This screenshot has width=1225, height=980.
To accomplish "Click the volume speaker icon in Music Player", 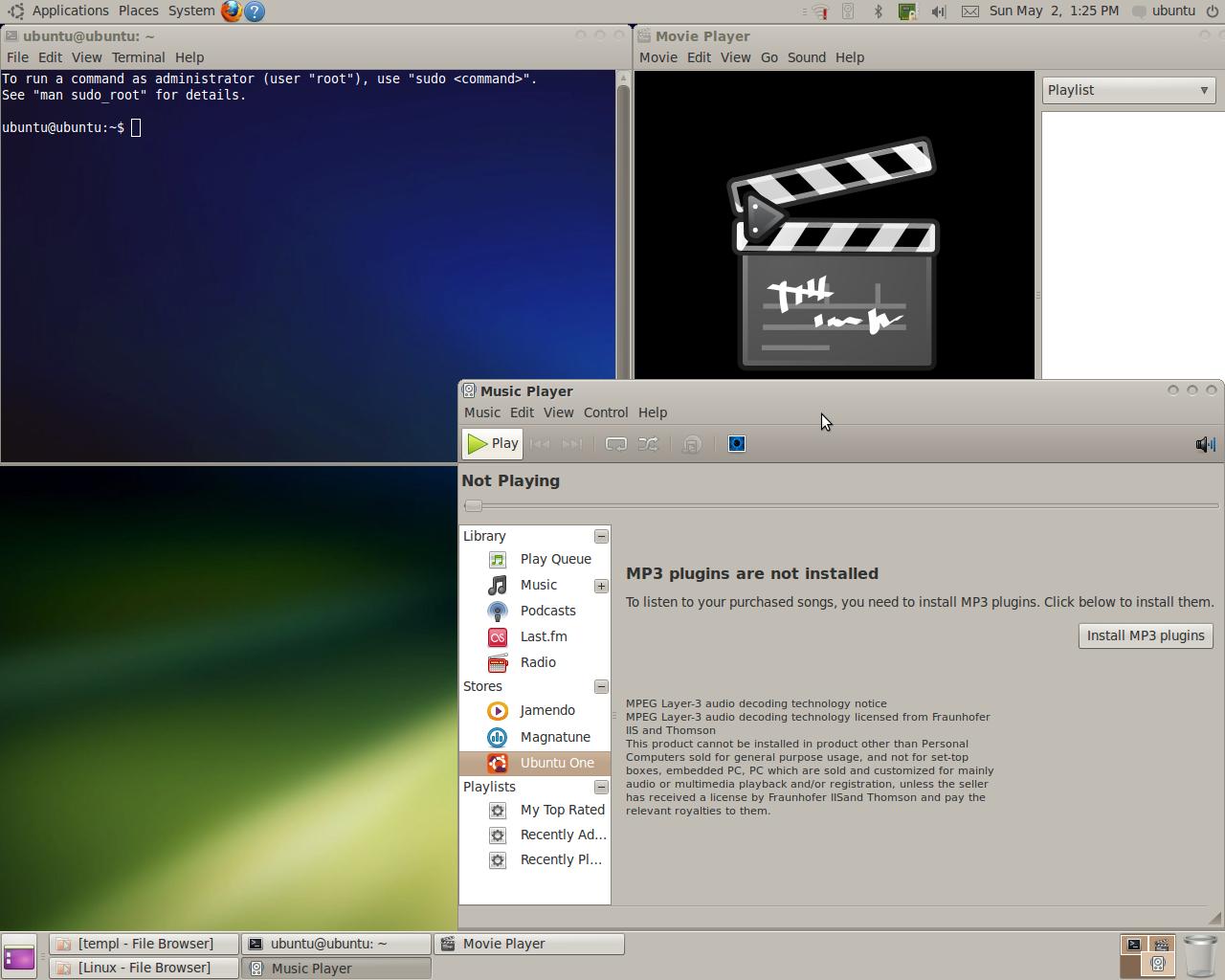I will point(1205,444).
